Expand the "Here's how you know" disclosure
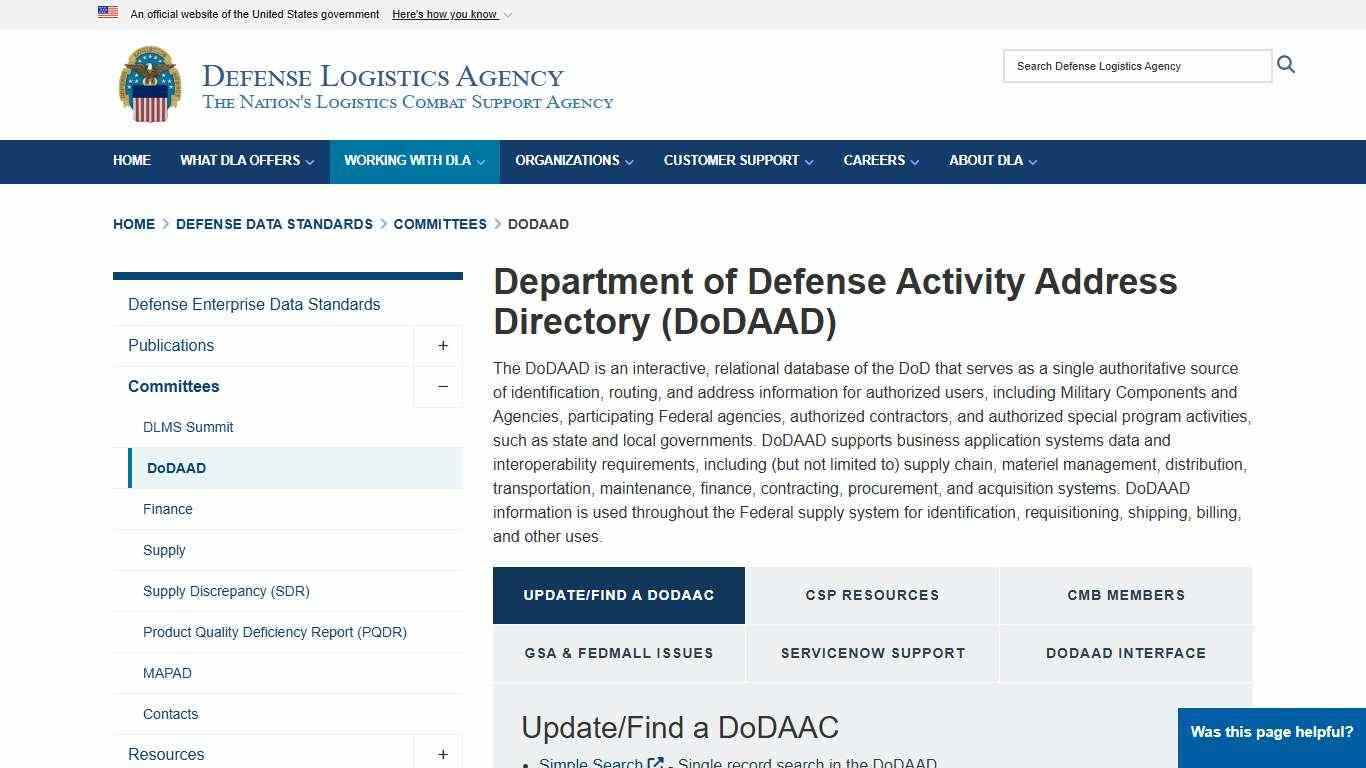The width and height of the screenshot is (1366, 768). tap(451, 14)
